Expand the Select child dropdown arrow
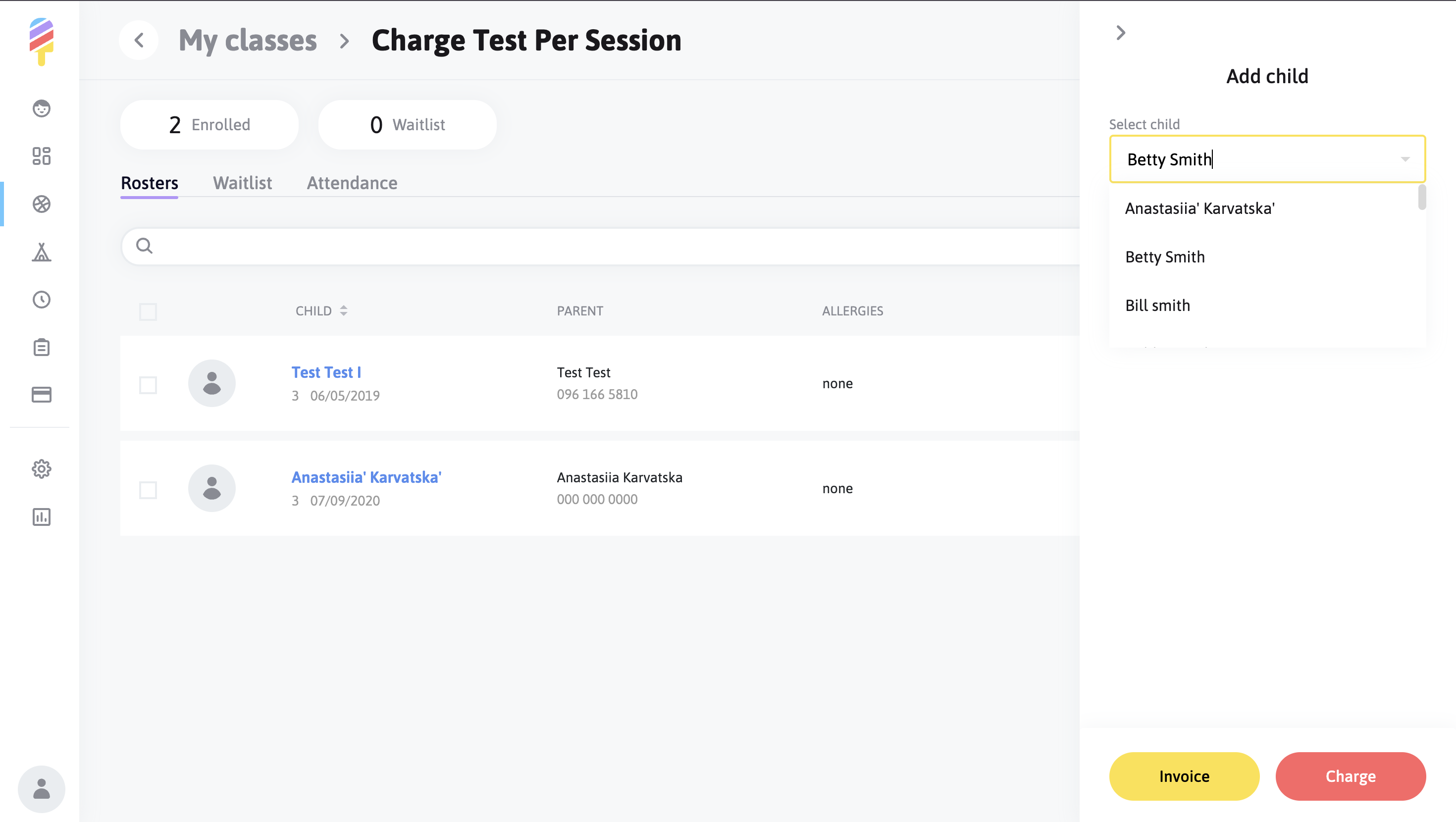Viewport: 1456px width, 822px height. [x=1404, y=159]
